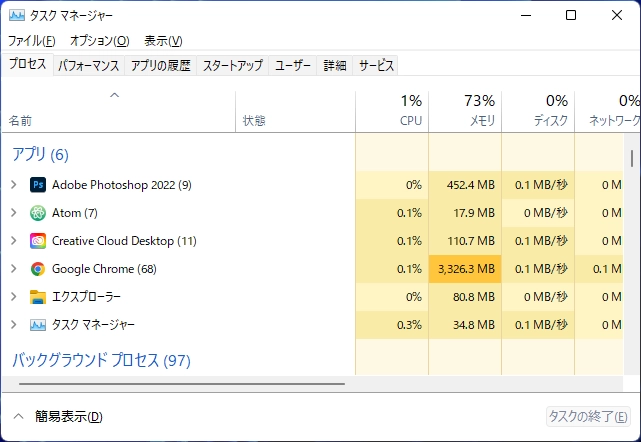
Task: Click the Creative Cloud Desktop icon
Action: (x=38, y=241)
